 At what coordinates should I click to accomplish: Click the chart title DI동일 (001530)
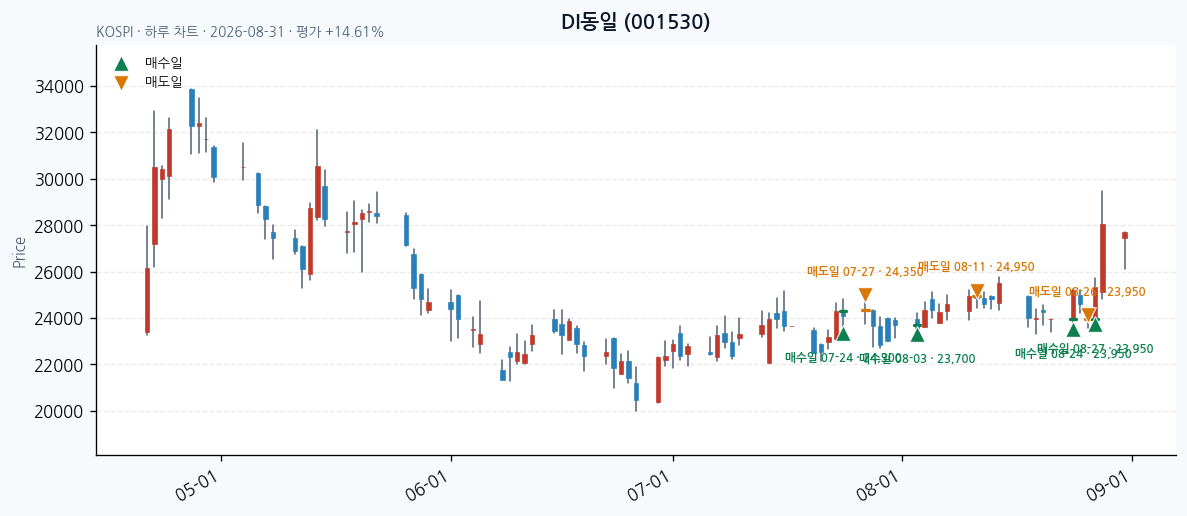pos(636,22)
